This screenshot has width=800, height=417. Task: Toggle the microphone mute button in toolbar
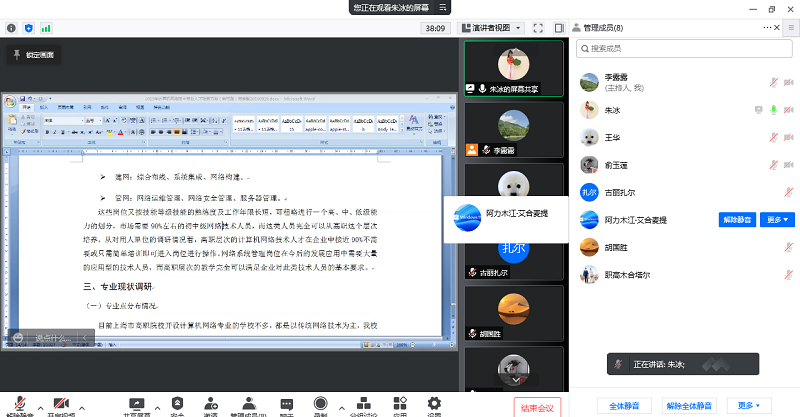pyautogui.click(x=18, y=404)
